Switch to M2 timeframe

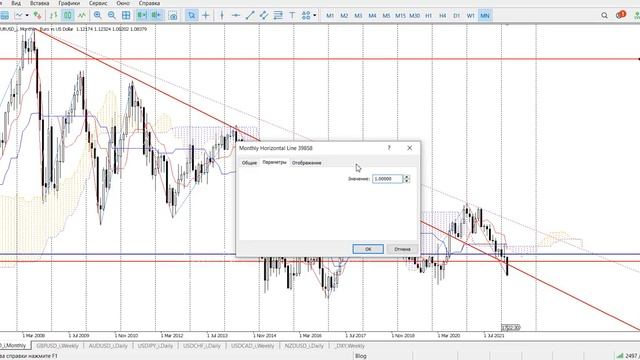(x=344, y=16)
